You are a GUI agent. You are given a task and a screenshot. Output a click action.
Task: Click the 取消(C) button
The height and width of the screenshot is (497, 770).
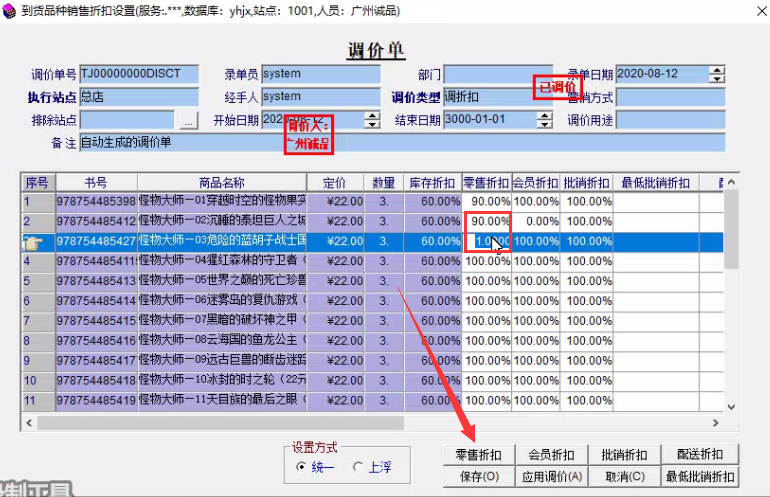pos(624,476)
